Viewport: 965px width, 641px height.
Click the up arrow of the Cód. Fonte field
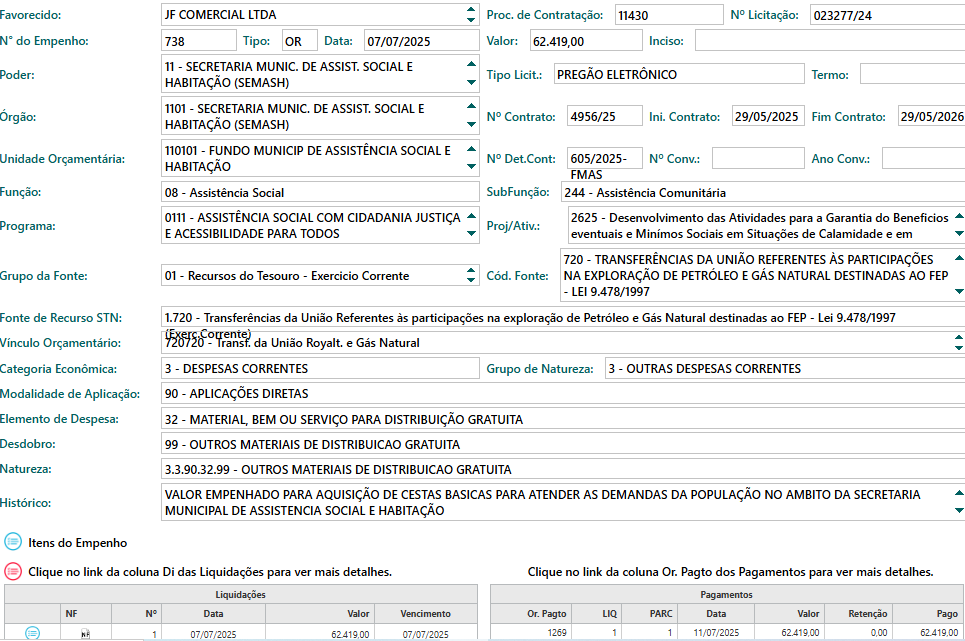[x=958, y=257]
